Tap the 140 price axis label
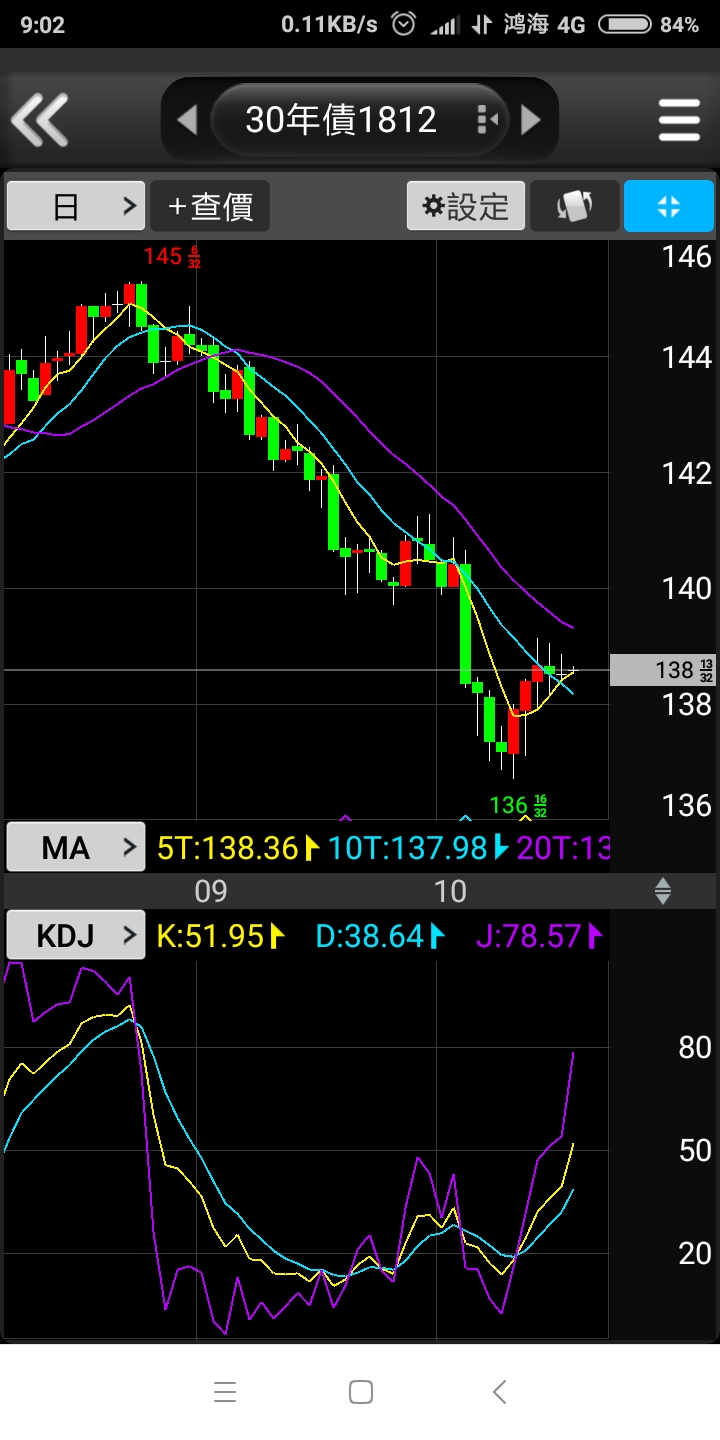Screen dimensions: 720x1440 tap(687, 587)
